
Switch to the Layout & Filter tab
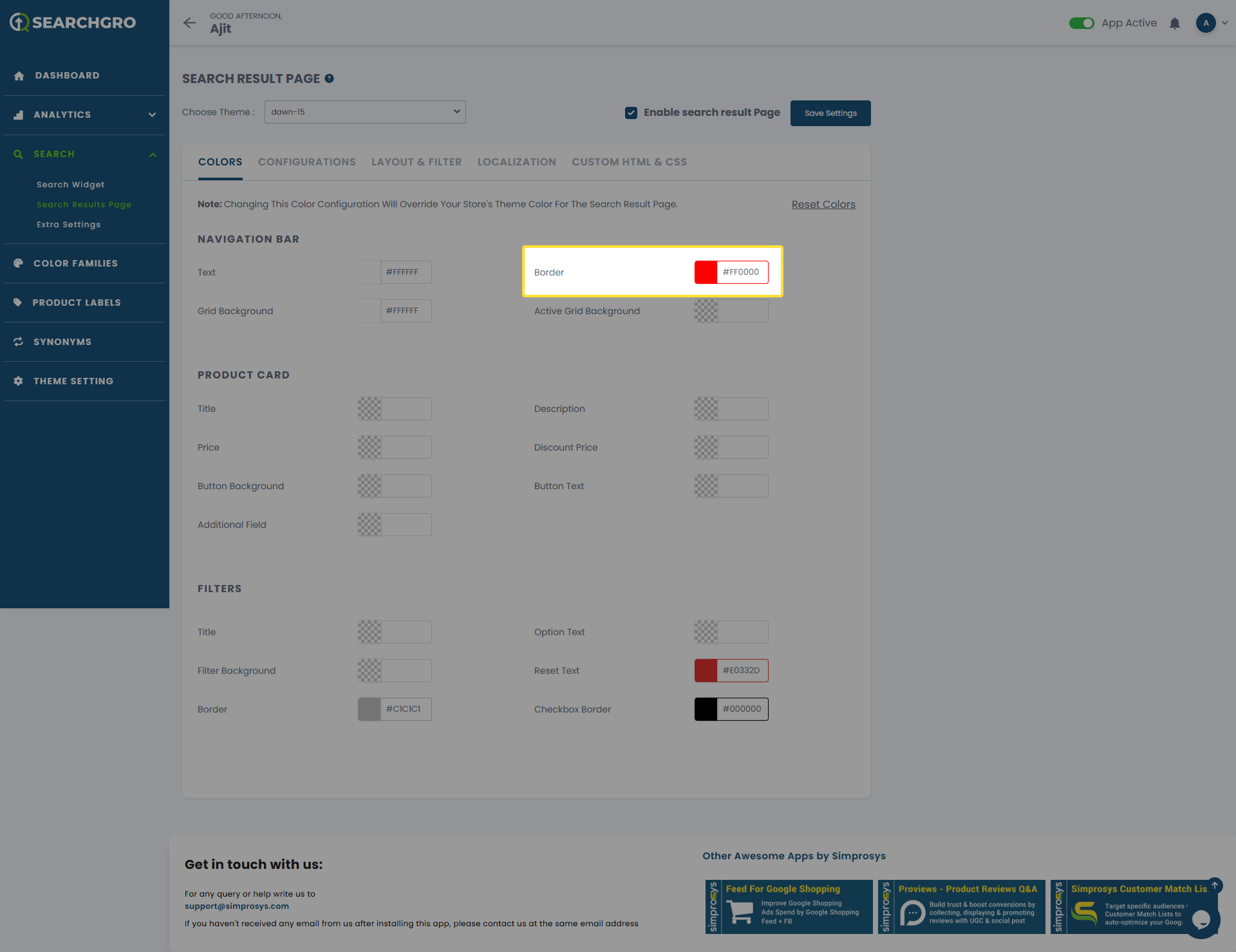(x=417, y=162)
